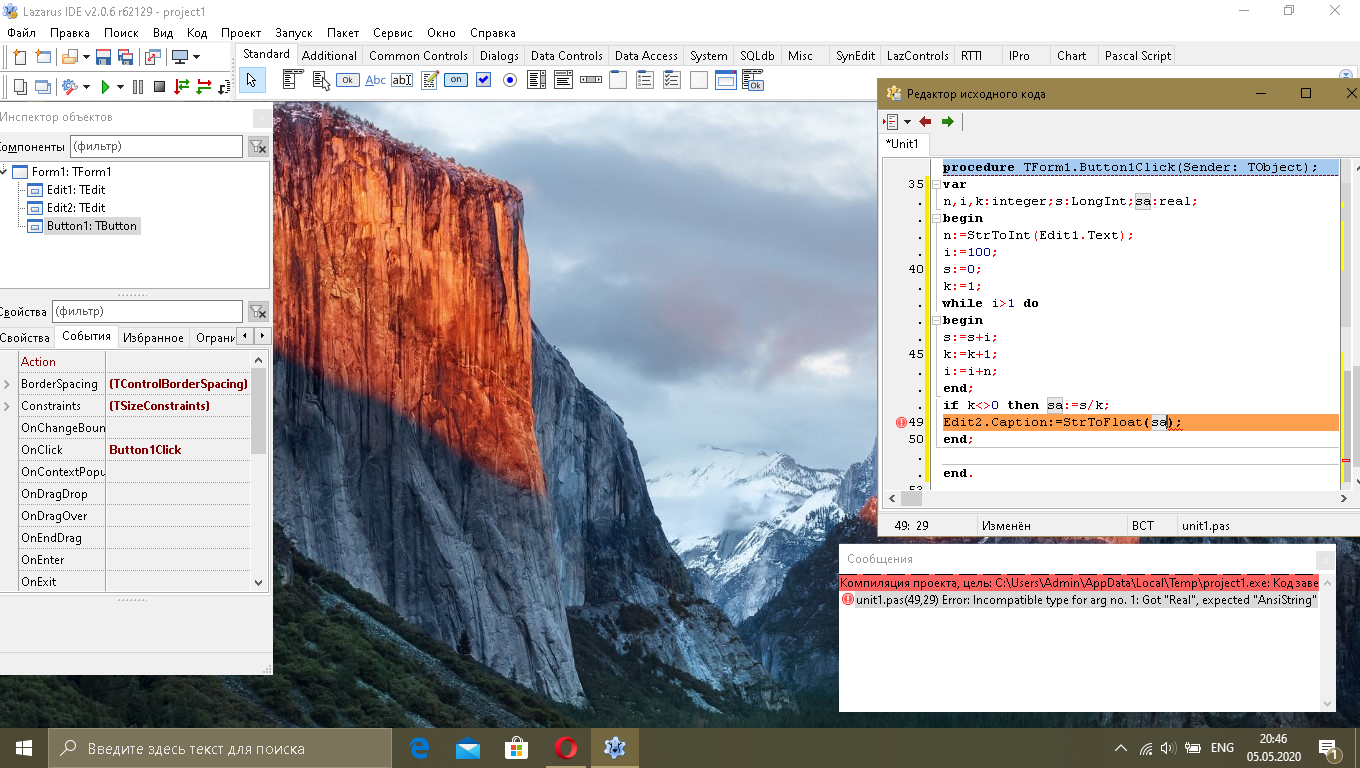Select the TCheckGroup component icon
Viewport: 1360px width, 768px height.
672,80
